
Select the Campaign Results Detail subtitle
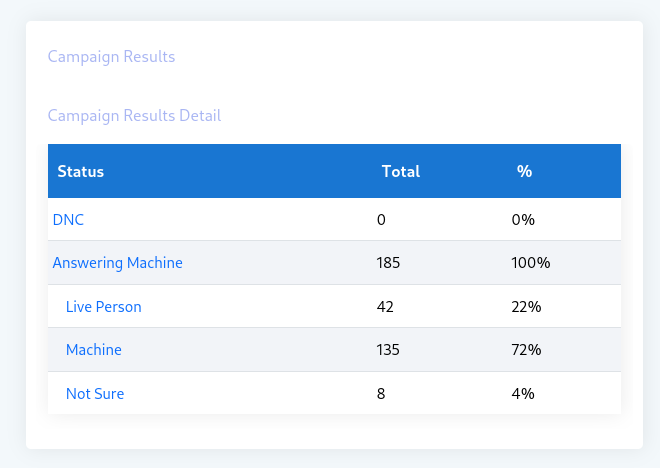[x=134, y=116]
